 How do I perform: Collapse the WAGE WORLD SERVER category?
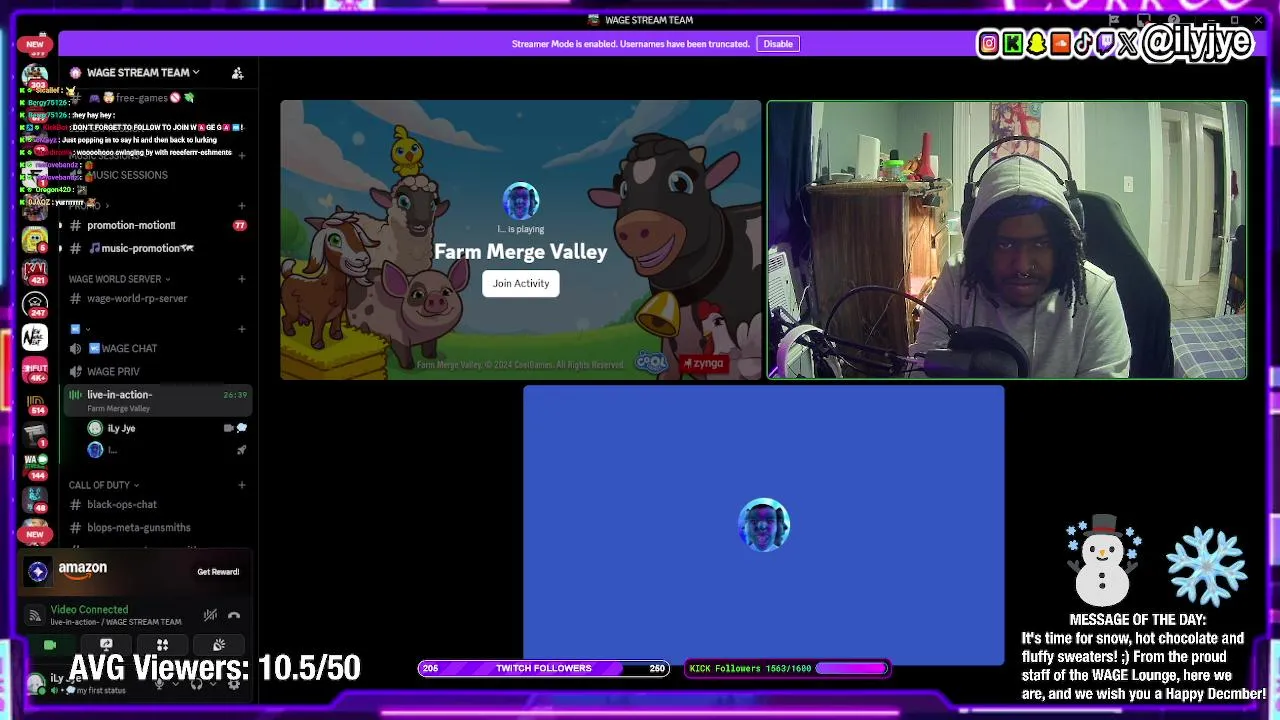pyautogui.click(x=119, y=279)
